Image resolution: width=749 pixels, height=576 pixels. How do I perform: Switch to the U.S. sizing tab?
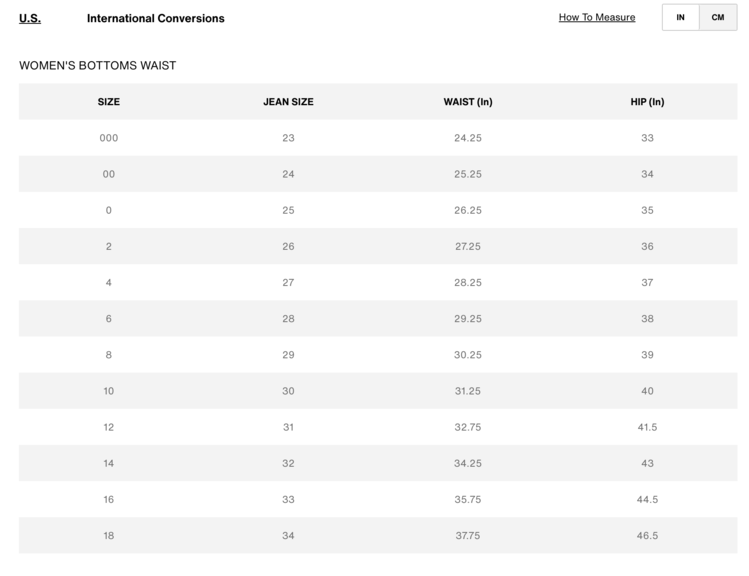point(30,18)
